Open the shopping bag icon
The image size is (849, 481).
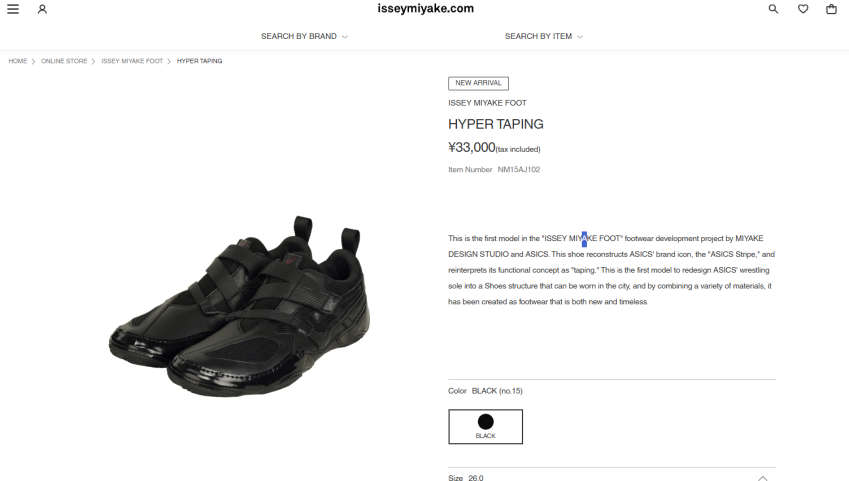click(x=831, y=9)
